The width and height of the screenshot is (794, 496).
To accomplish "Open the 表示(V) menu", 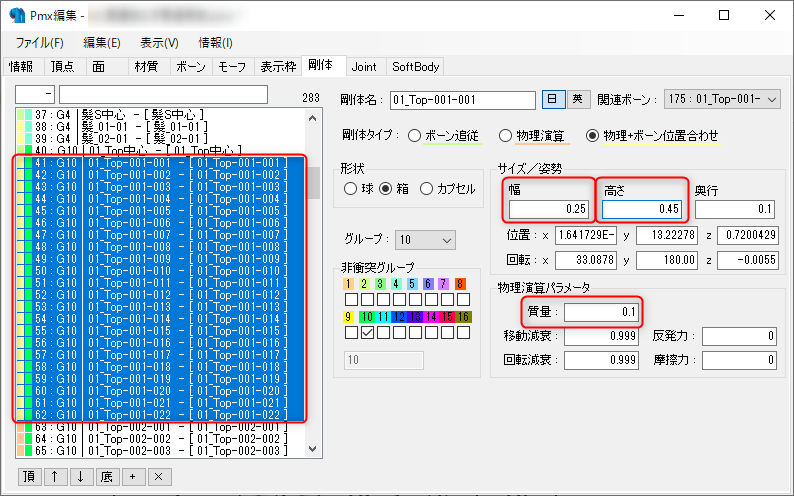I will tap(160, 43).
